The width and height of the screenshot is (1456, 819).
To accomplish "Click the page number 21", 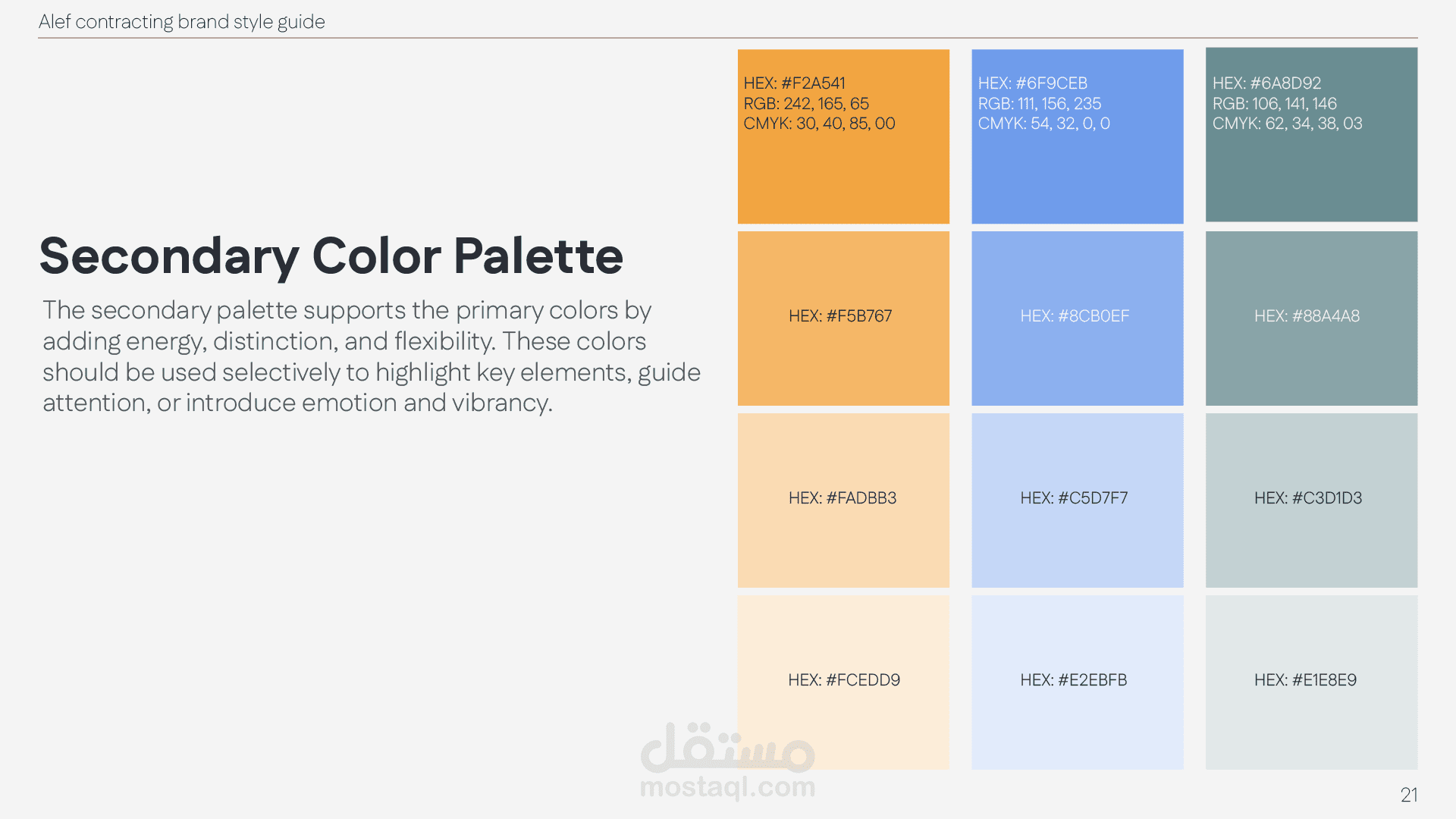I will pyautogui.click(x=1409, y=795).
